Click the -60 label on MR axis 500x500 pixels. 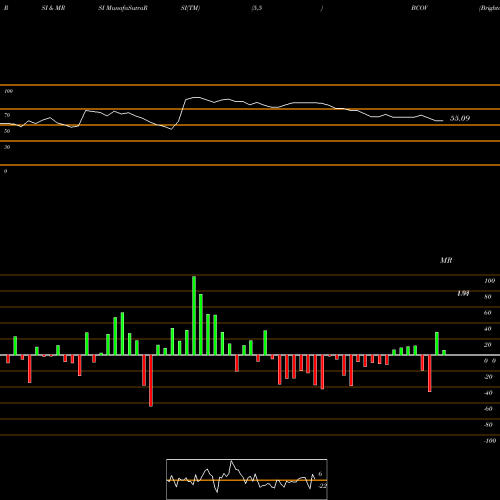[x=488, y=409]
